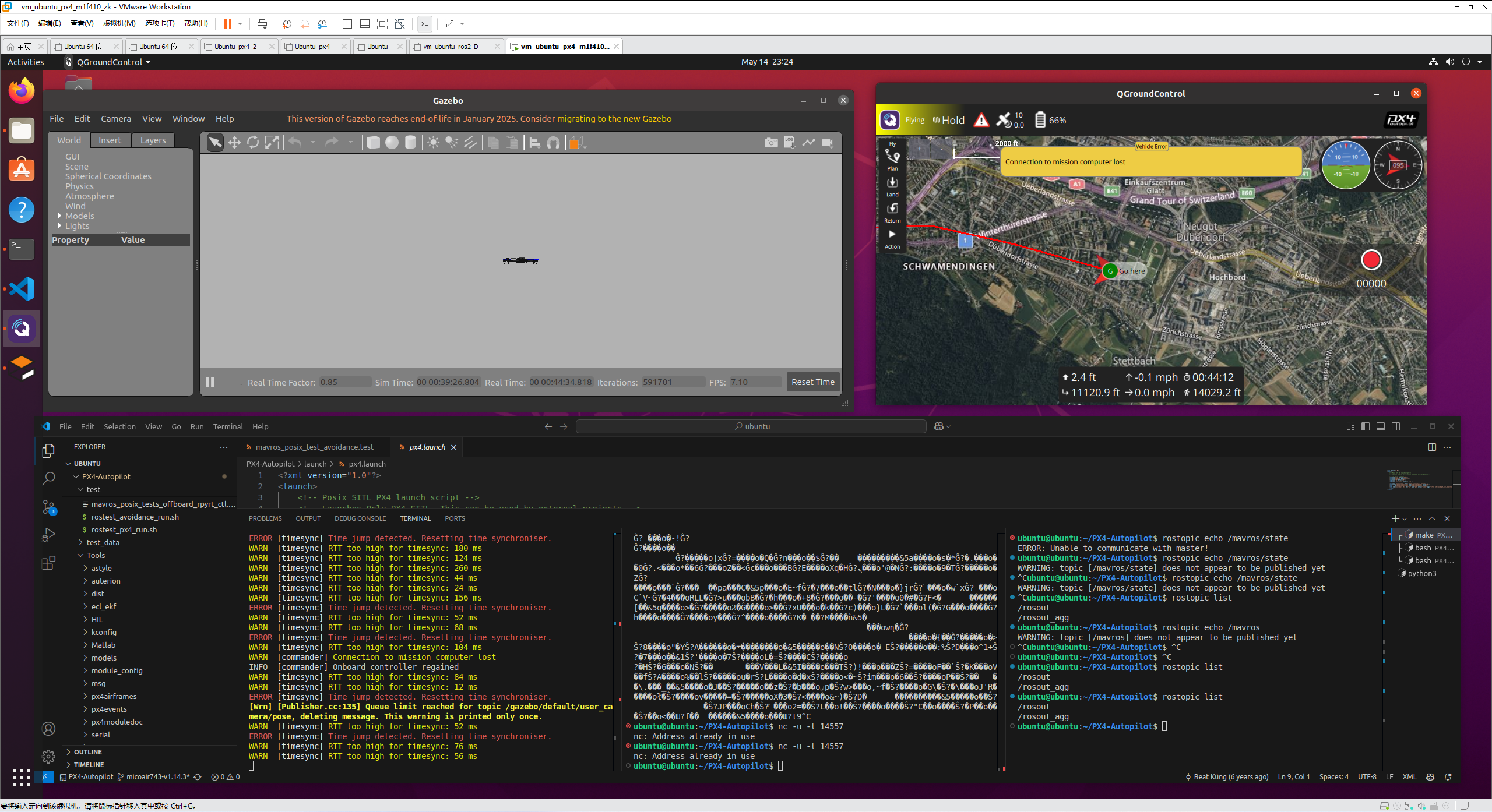Open the Camera menu in Gazebo
The image size is (1492, 812).
(x=115, y=119)
